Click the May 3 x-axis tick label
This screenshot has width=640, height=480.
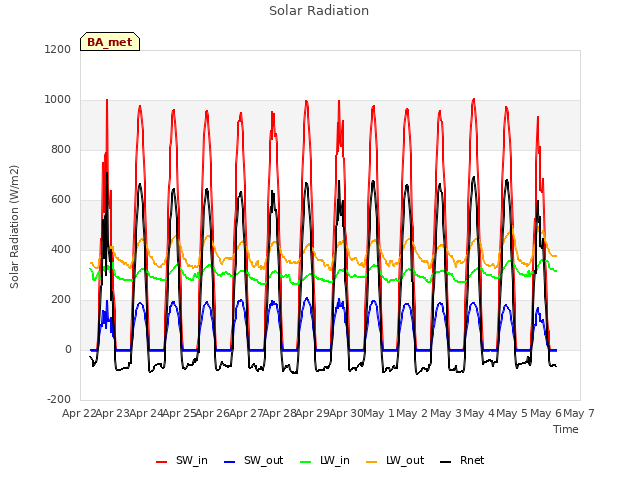446,413
